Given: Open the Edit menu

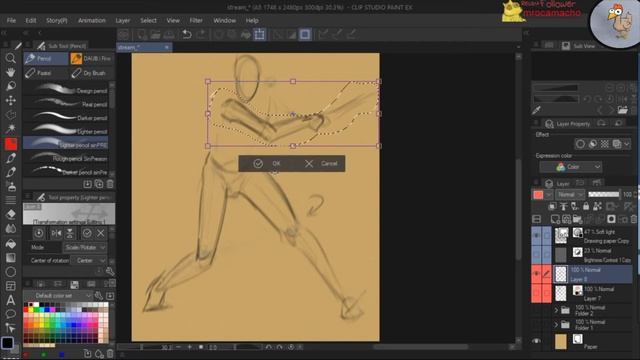Looking at the screenshot, I should click(31, 20).
